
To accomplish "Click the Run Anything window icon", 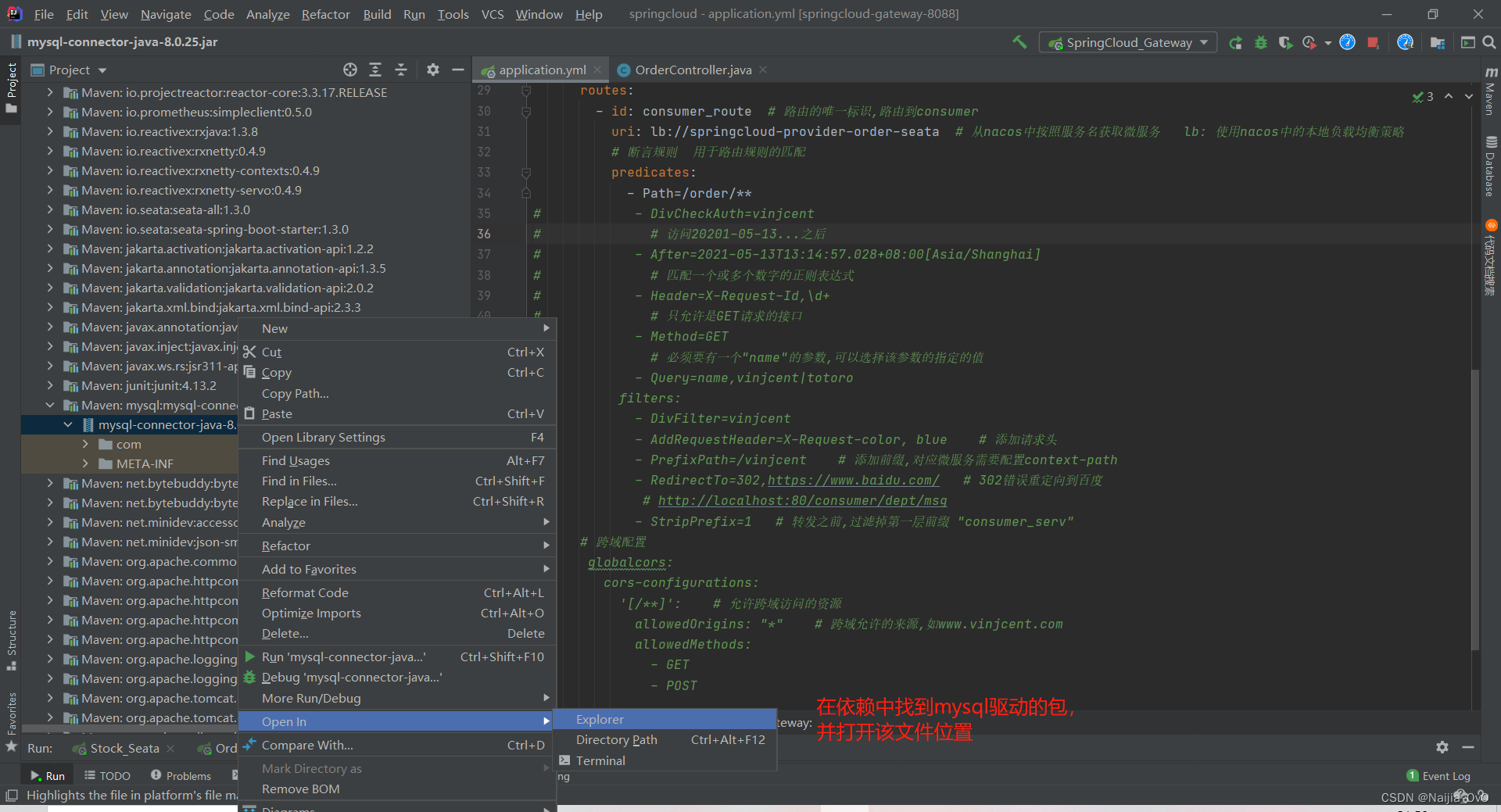I will click(x=1467, y=42).
